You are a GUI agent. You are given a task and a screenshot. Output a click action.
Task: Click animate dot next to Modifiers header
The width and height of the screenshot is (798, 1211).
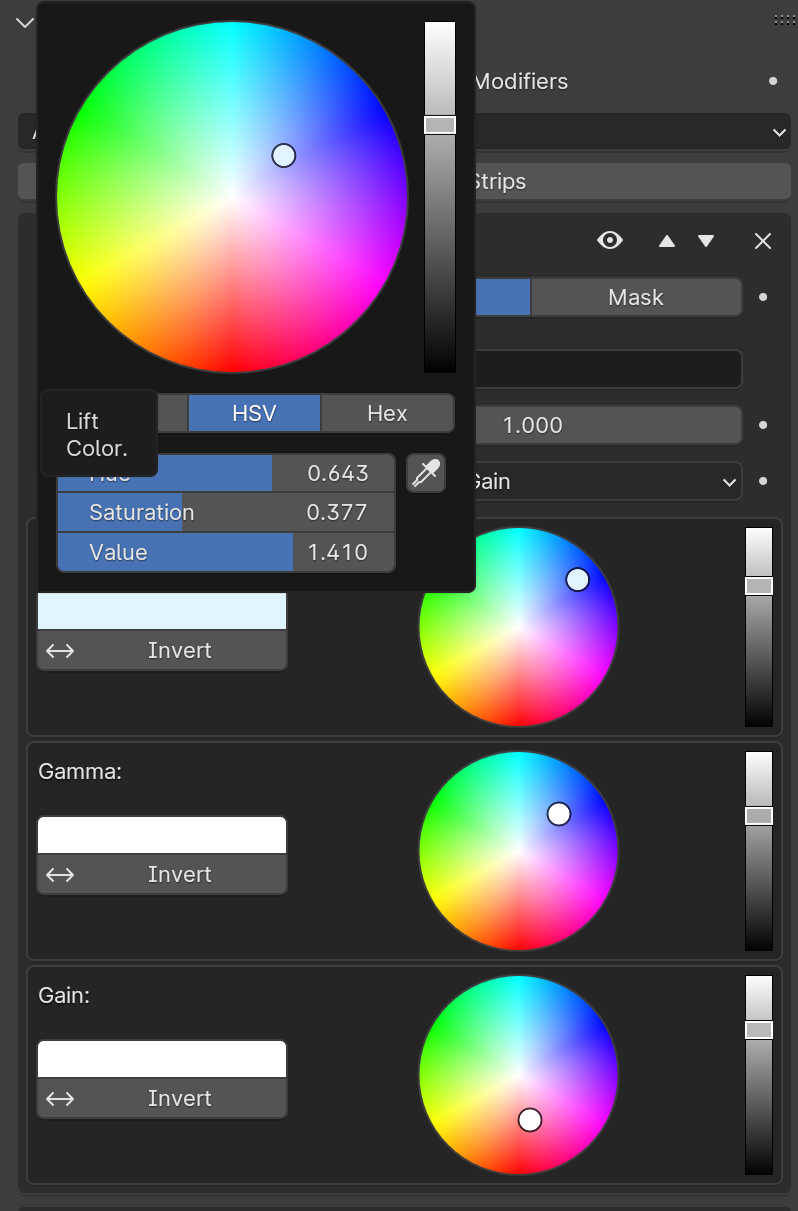point(773,81)
